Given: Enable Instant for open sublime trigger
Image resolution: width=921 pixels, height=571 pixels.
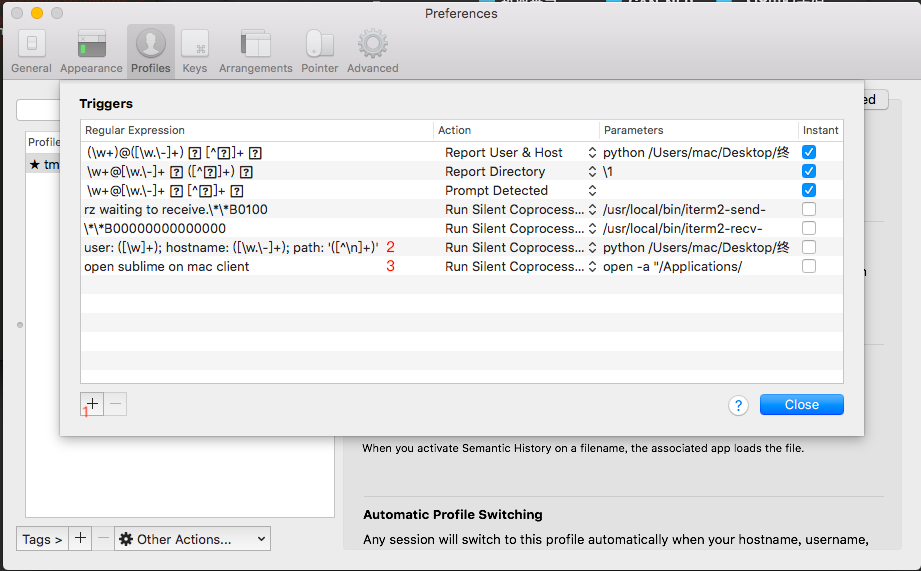Looking at the screenshot, I should (x=809, y=266).
